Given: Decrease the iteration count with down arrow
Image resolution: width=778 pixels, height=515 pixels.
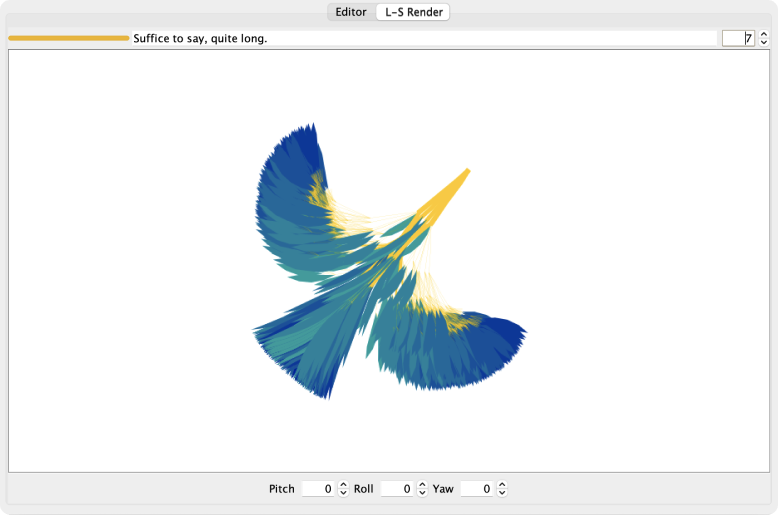Looking at the screenshot, I should (x=764, y=43).
